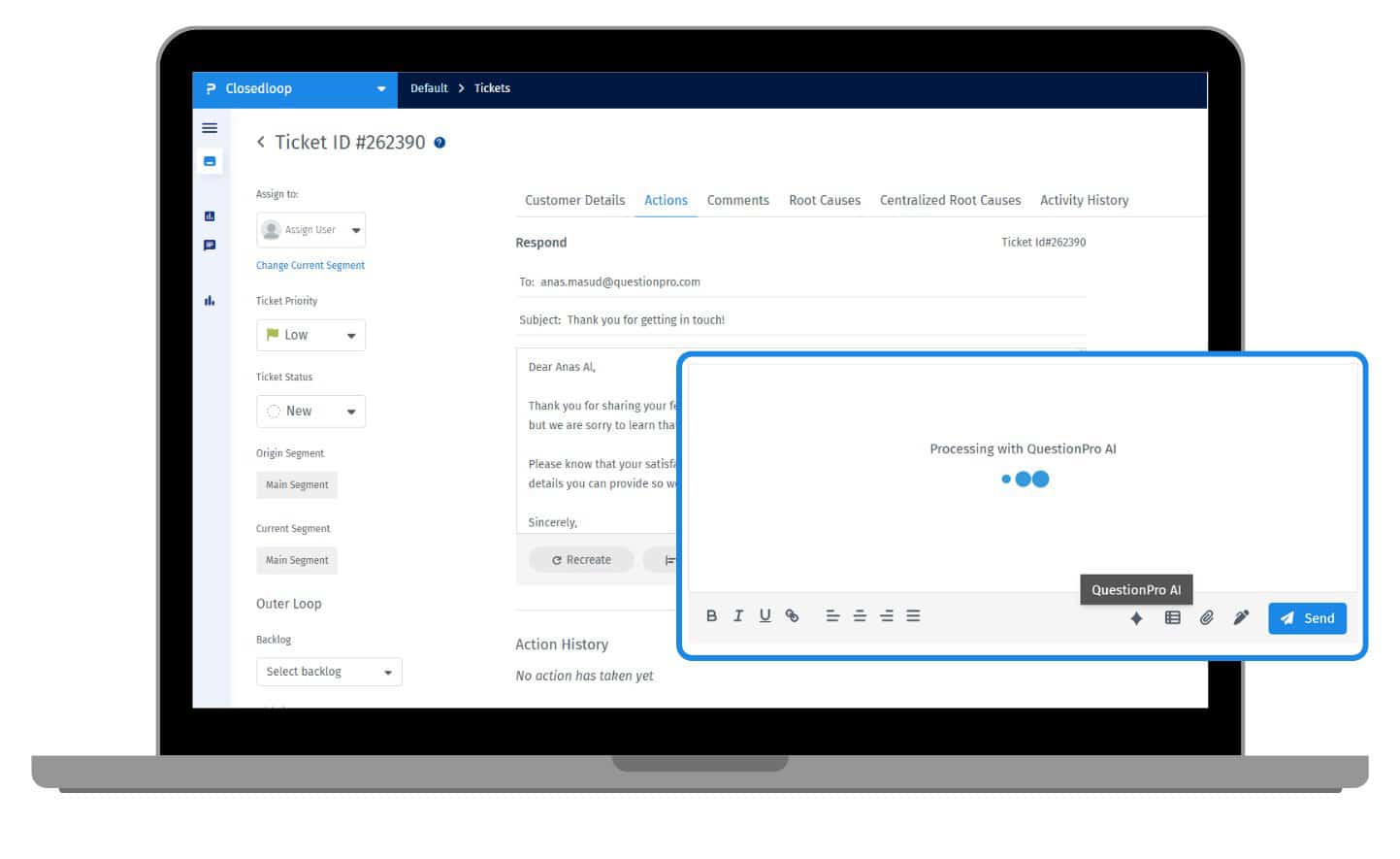Screen dimensions: 1400x859
Task: Click the Send button
Action: point(1307,618)
